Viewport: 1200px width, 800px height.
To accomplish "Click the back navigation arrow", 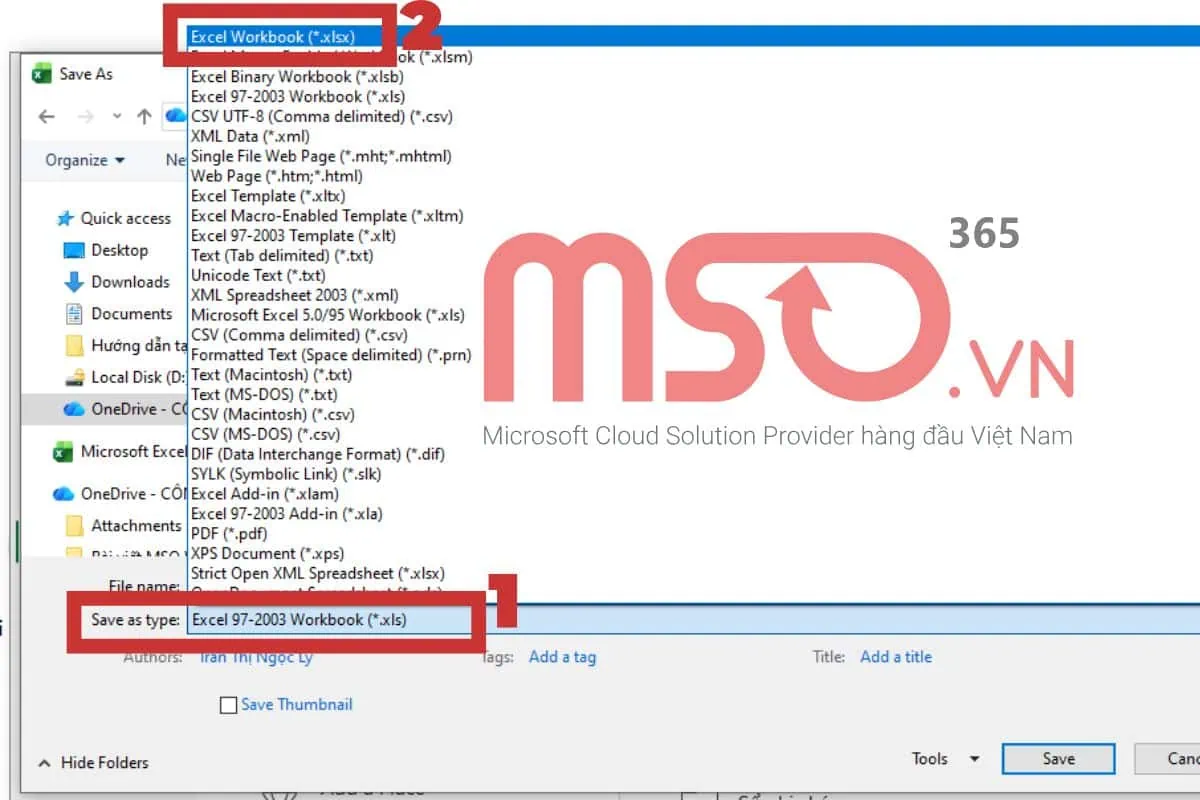I will 46,117.
